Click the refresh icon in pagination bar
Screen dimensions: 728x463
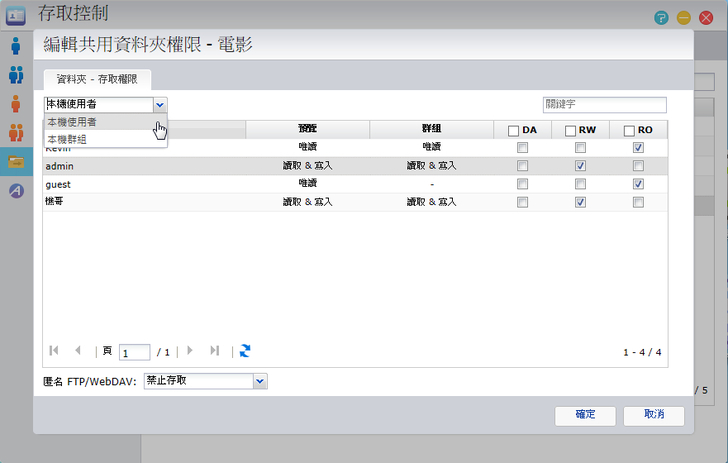pos(245,351)
